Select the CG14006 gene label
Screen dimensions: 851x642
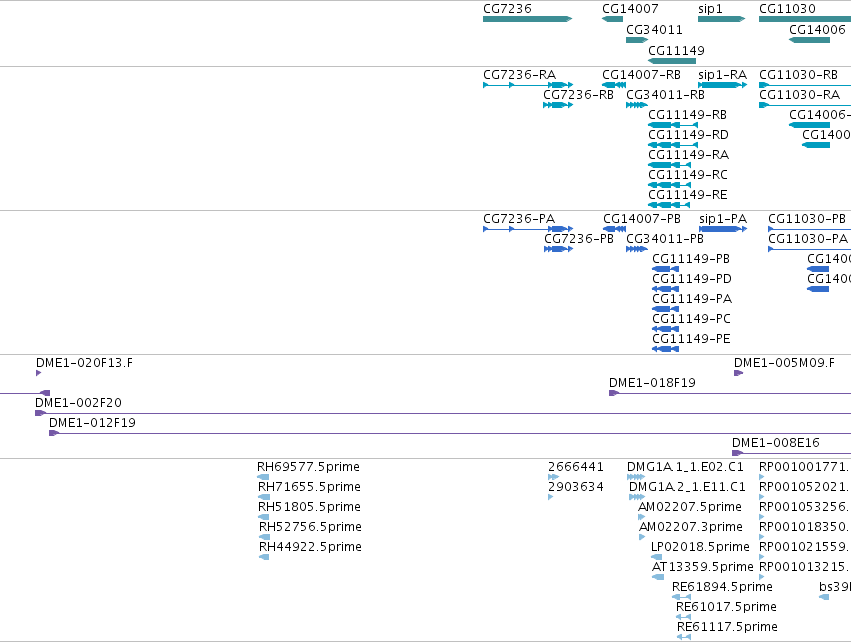[x=817, y=30]
